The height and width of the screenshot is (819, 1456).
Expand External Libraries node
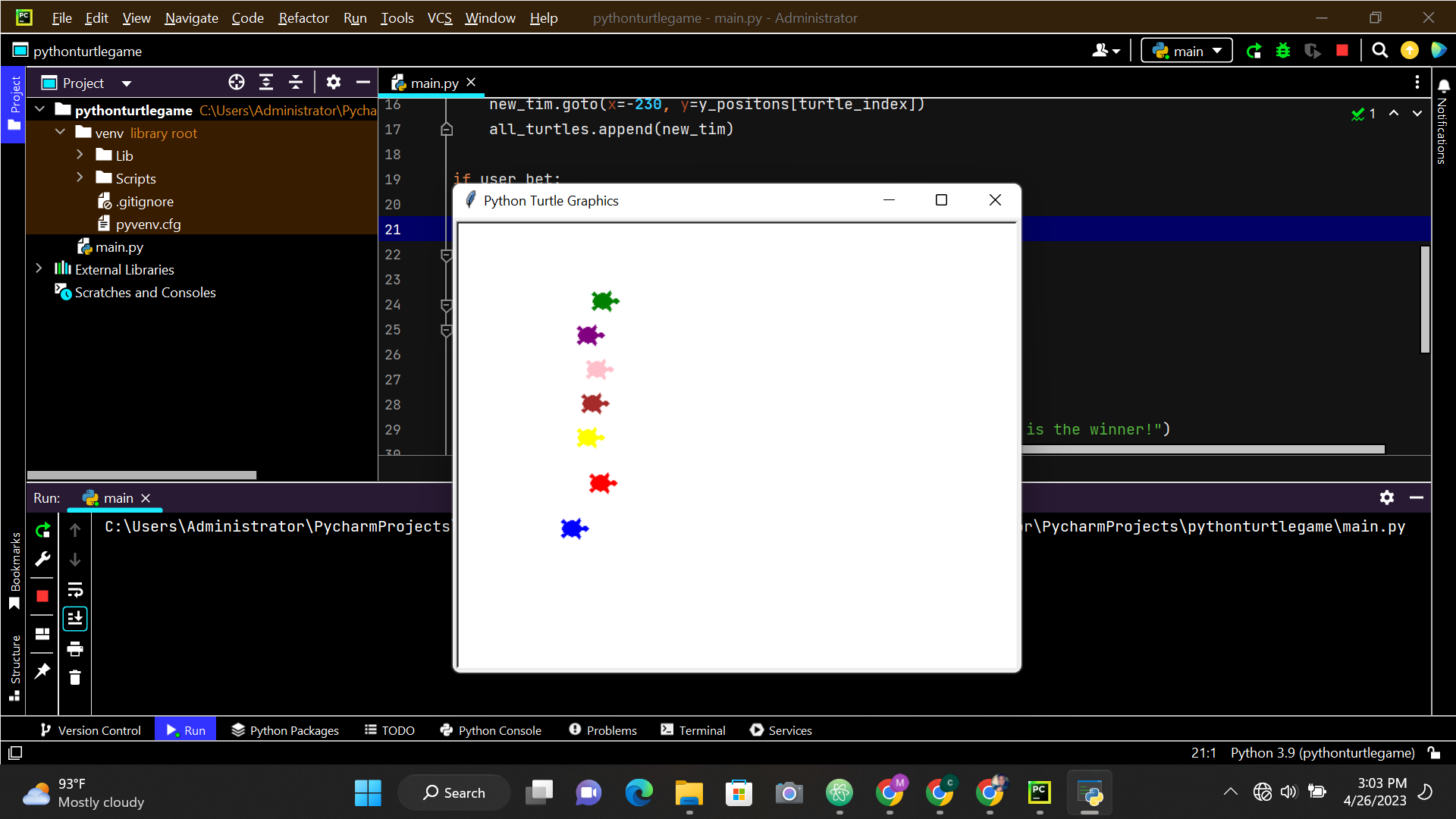point(39,269)
